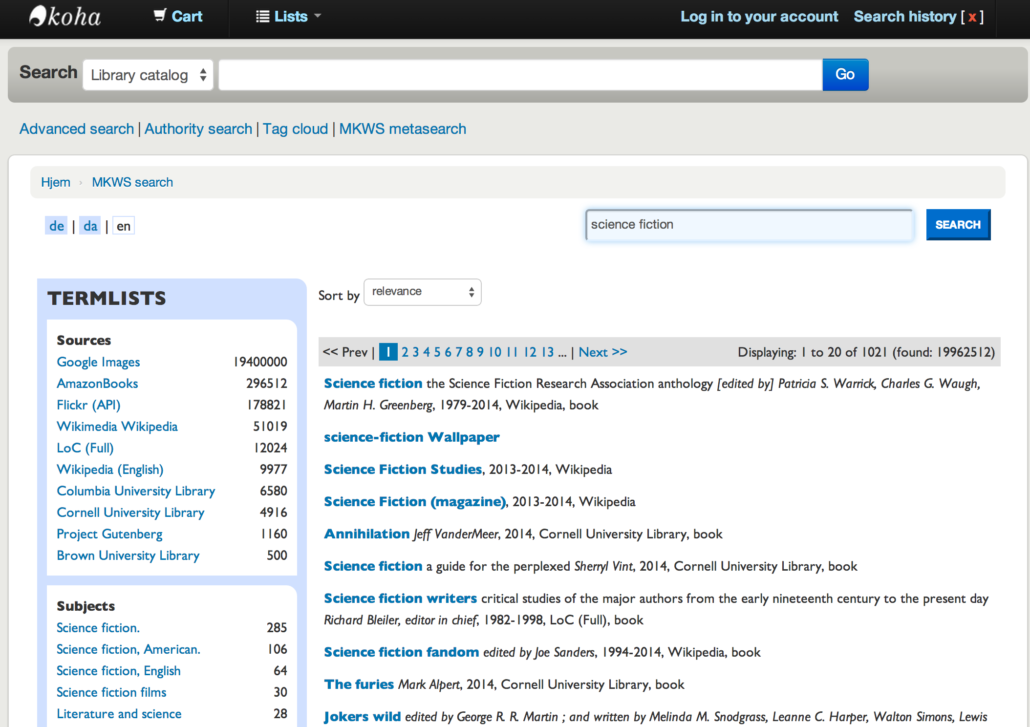This screenshot has height=727, width=1030.
Task: Filter by Project Gutenberg source
Action: (109, 534)
